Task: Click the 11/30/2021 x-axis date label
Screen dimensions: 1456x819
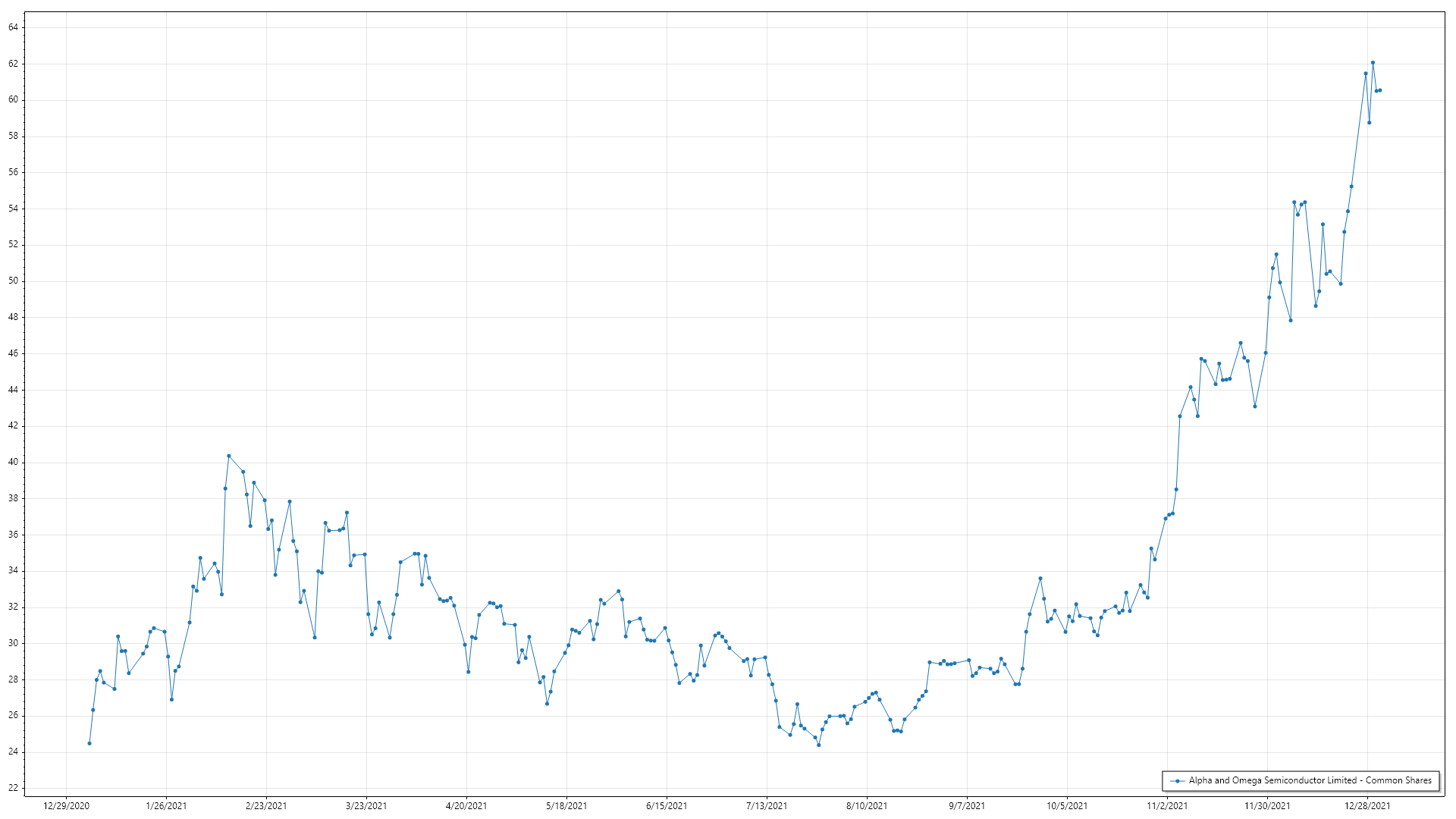Action: [x=1267, y=806]
